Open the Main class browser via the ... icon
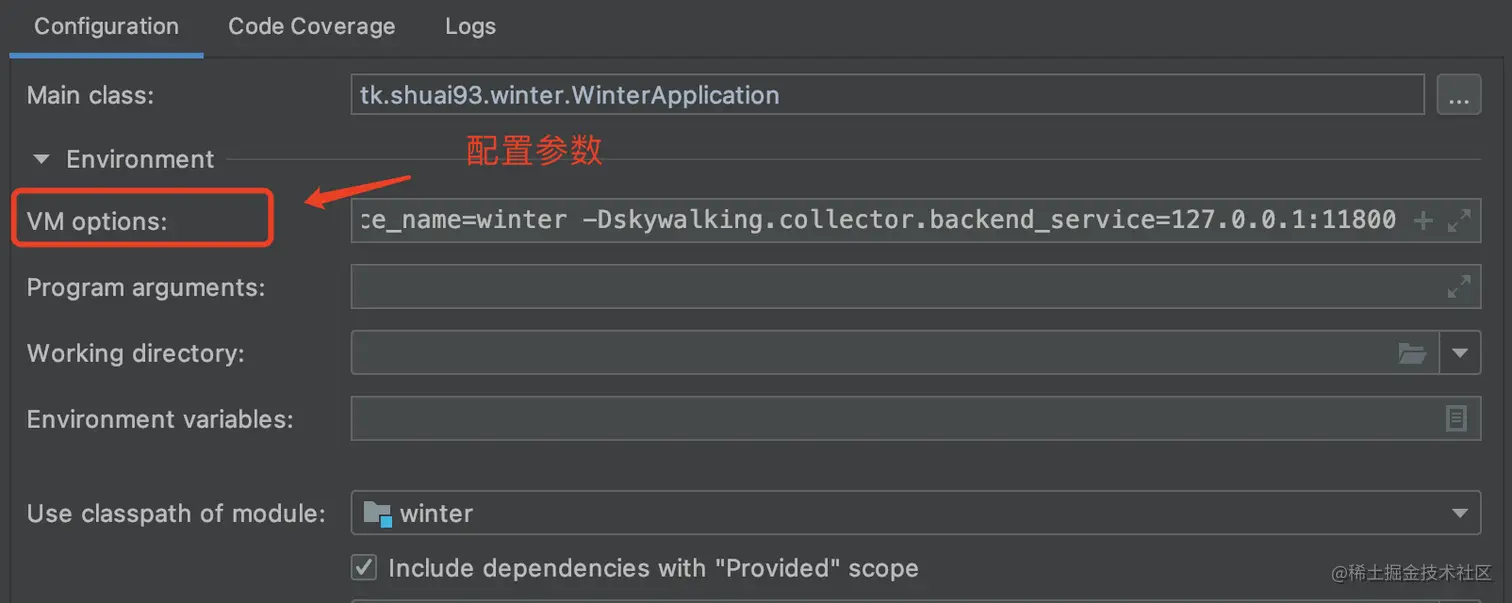1512x603 pixels. pyautogui.click(x=1459, y=94)
